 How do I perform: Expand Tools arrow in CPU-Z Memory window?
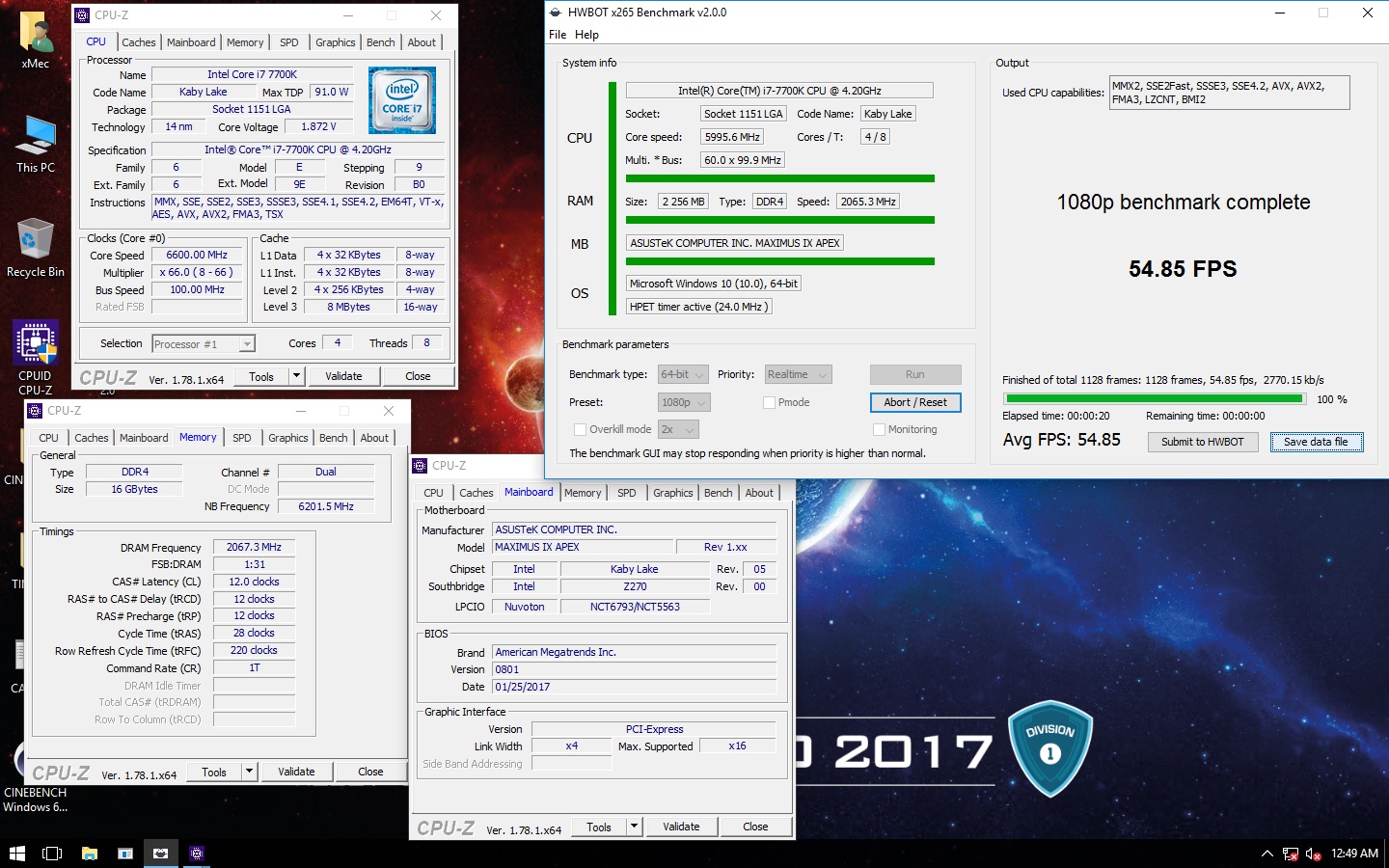click(x=250, y=772)
